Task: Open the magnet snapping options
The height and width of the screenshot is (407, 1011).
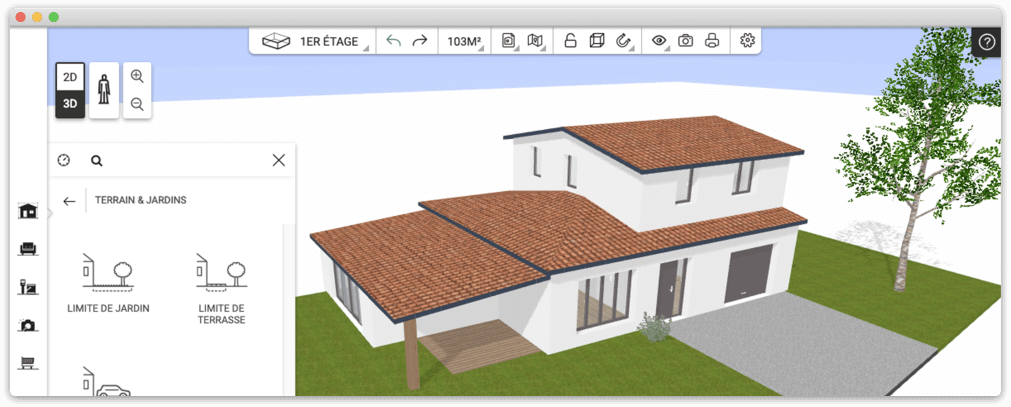Action: tap(623, 41)
